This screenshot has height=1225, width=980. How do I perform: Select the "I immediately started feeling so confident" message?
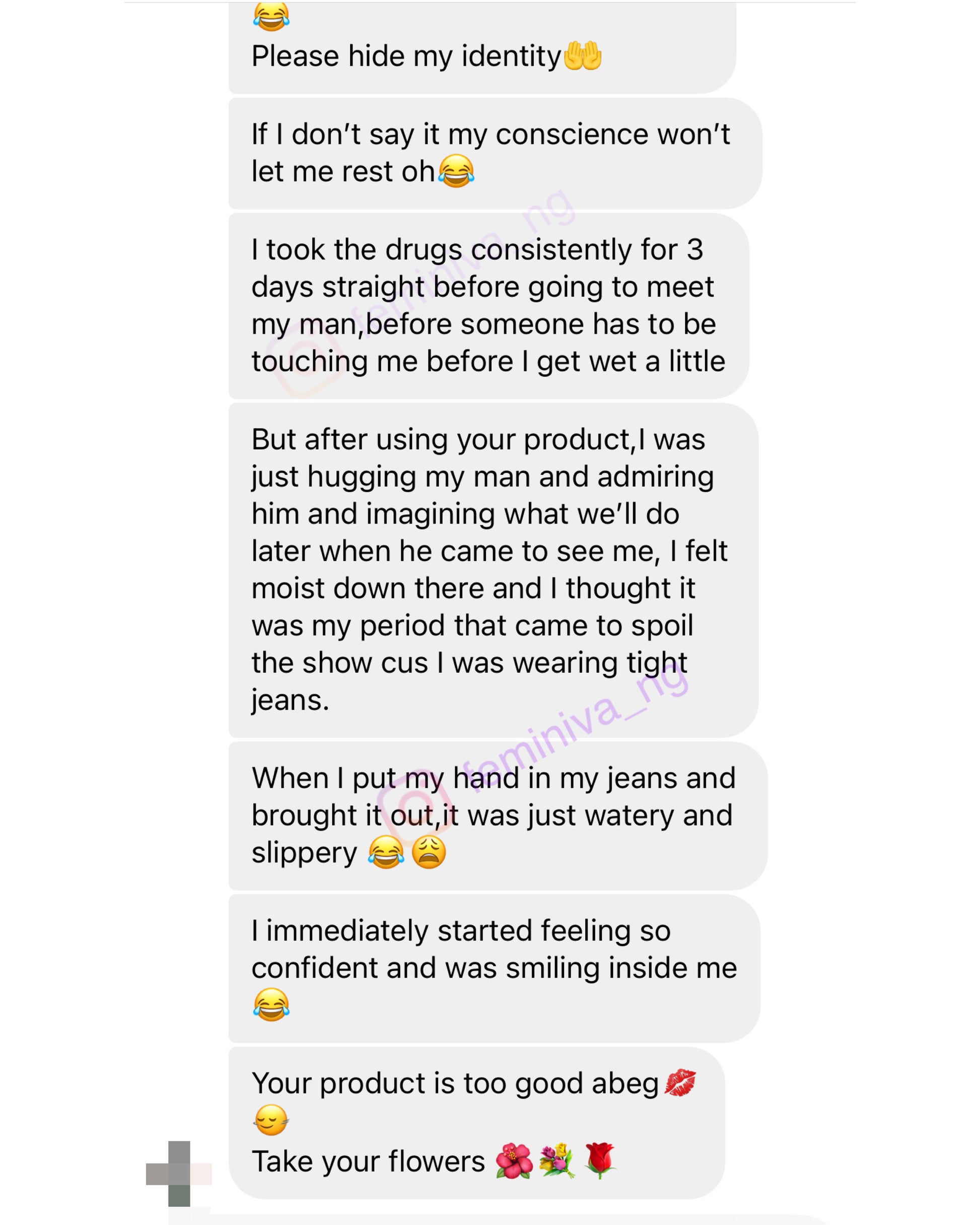pos(493,949)
